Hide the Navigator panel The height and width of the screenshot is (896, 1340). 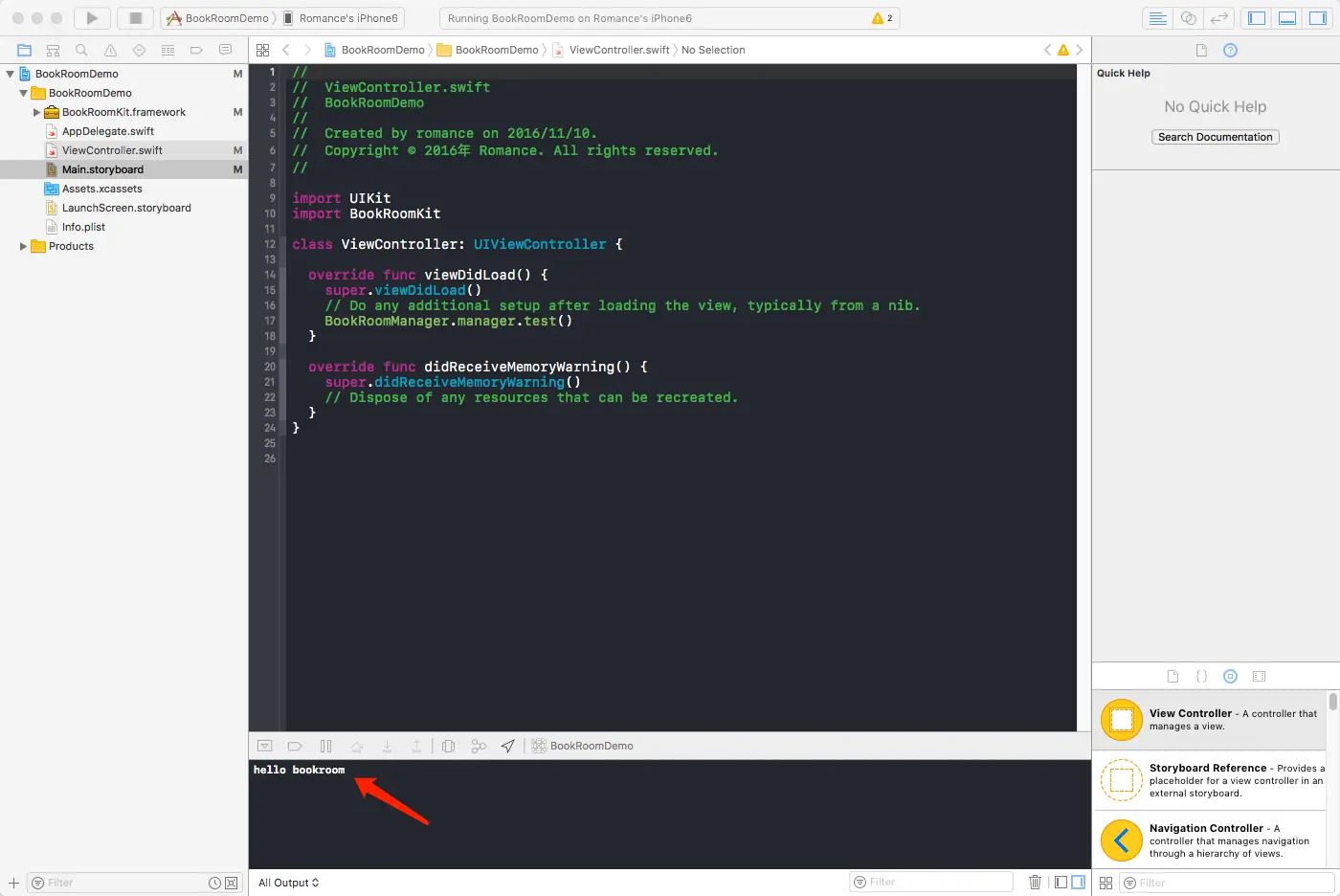(x=1258, y=18)
